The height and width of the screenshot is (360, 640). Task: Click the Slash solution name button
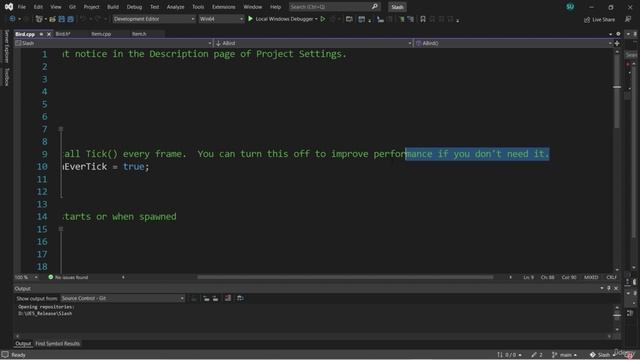(x=397, y=7)
